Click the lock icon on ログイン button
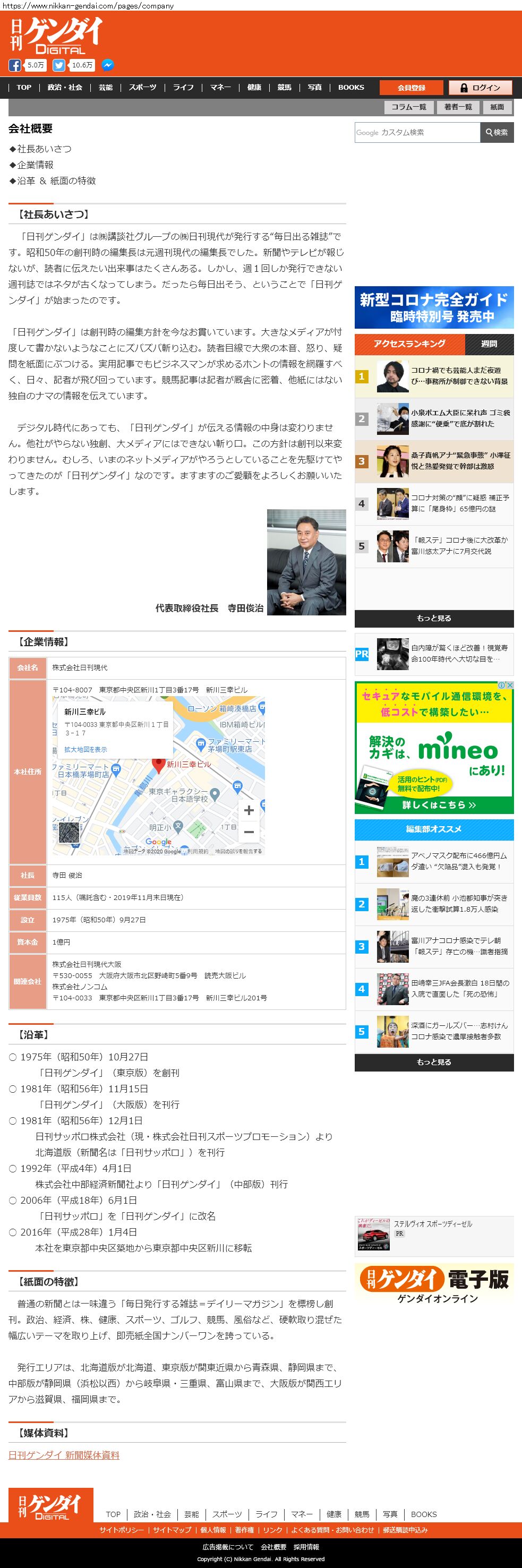Image resolution: width=522 pixels, height=1568 pixels. [x=464, y=88]
